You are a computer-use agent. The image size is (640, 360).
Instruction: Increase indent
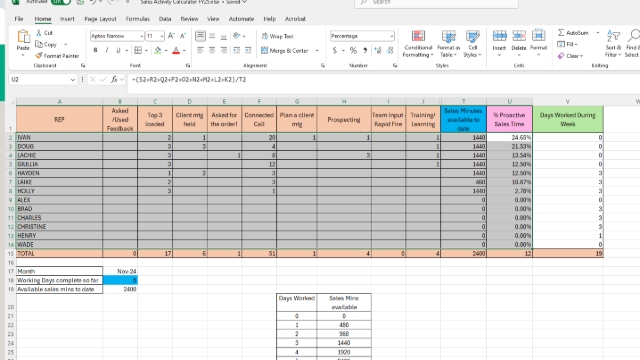(x=248, y=50)
